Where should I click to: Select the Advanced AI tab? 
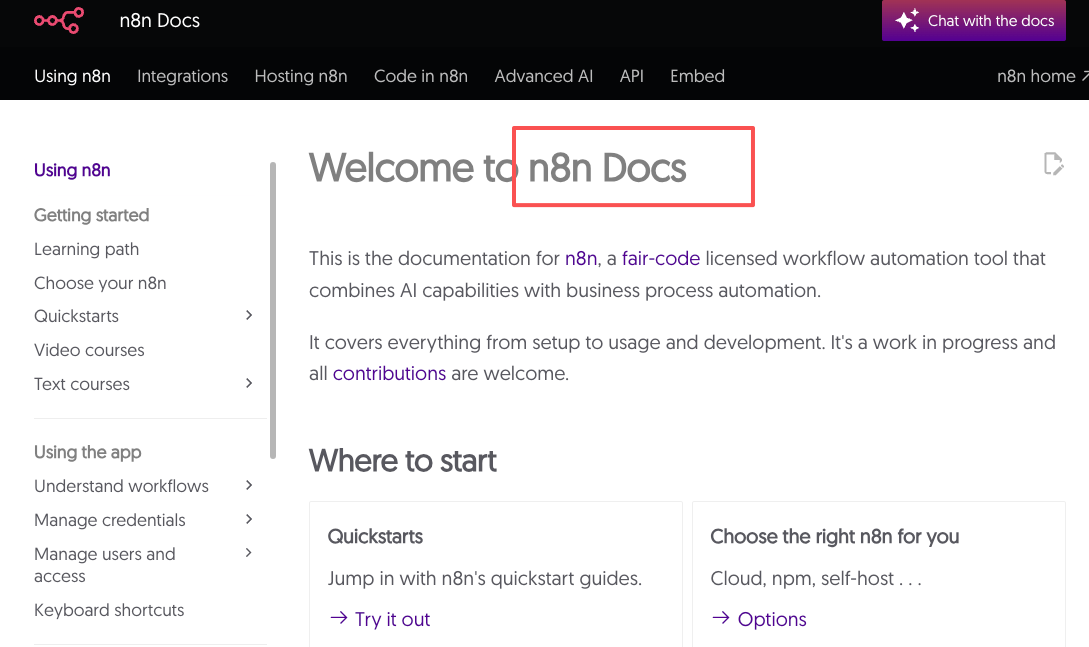coord(544,76)
